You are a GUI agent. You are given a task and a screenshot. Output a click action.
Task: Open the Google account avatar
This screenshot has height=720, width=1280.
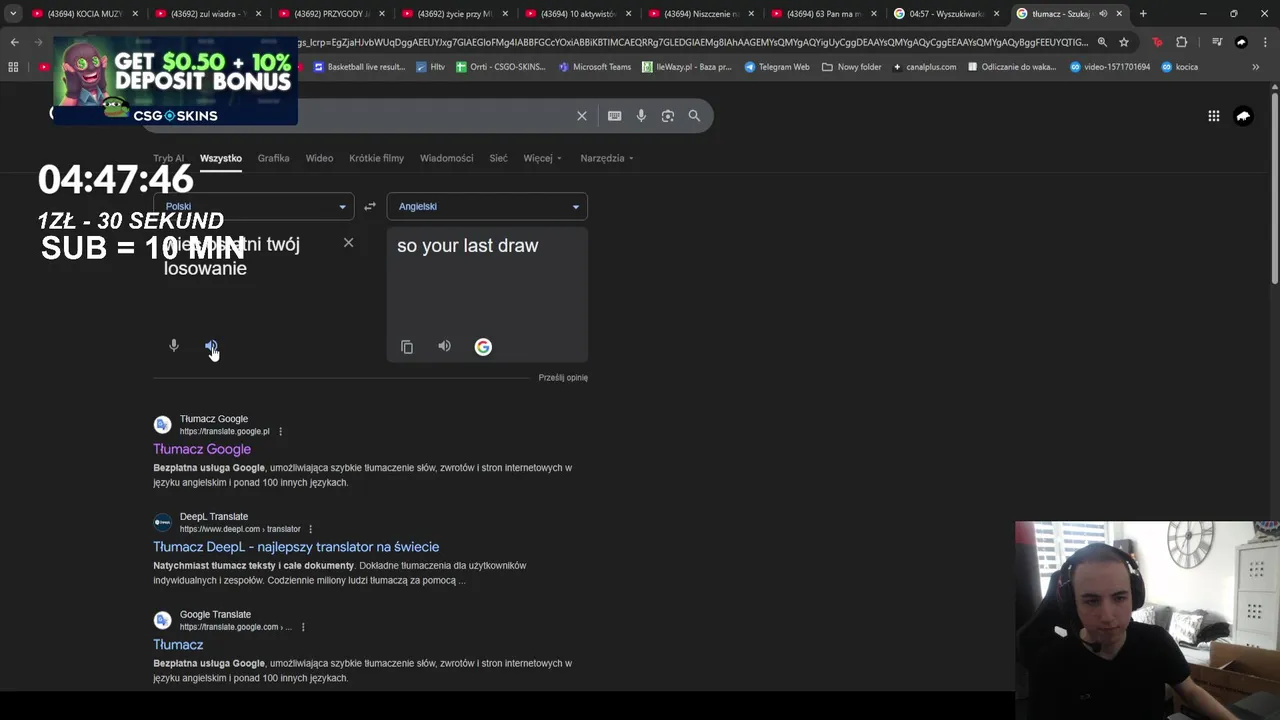tap(1243, 116)
